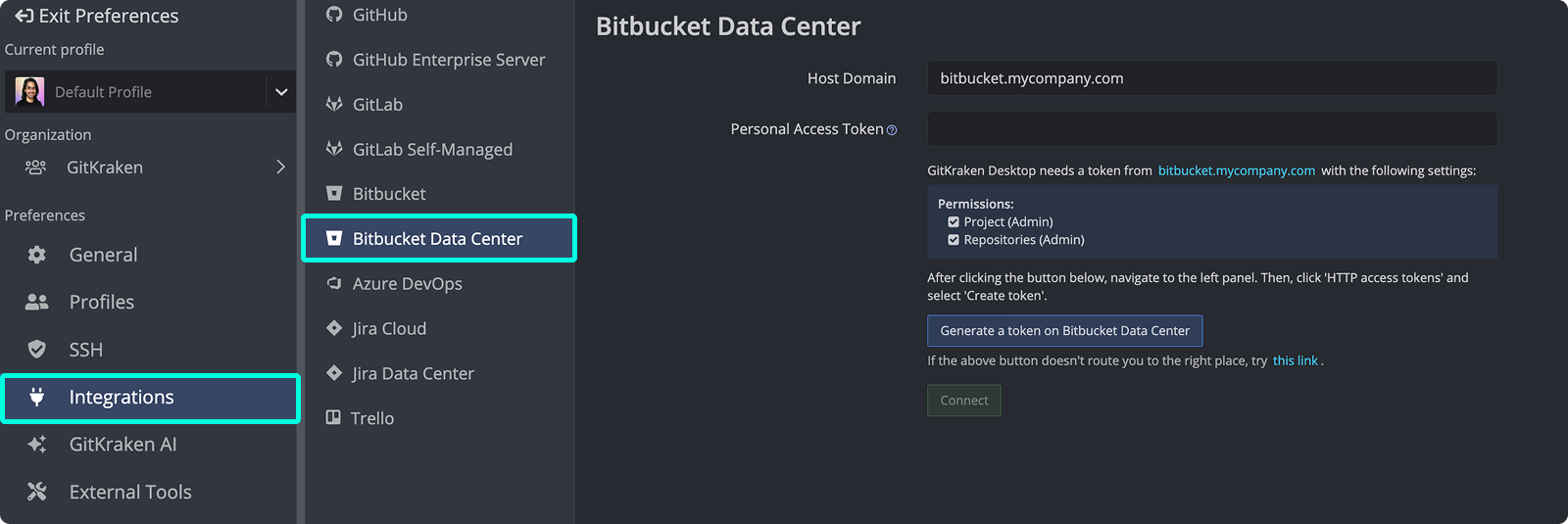
Task: Expand the GitKraken organization chevron
Action: coord(280,167)
